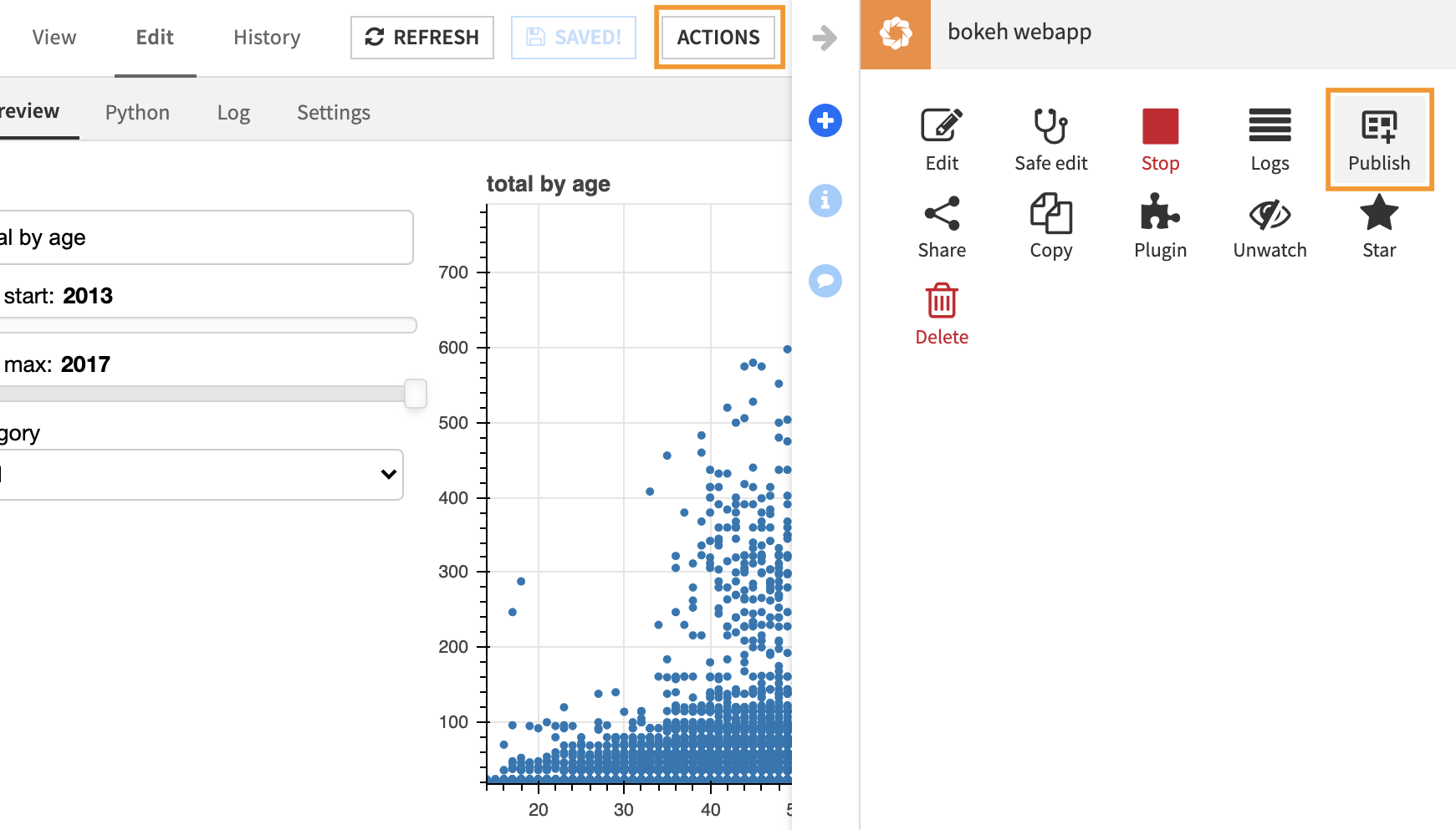
Task: Collapse the right panel using the arrow
Action: pyautogui.click(x=825, y=38)
